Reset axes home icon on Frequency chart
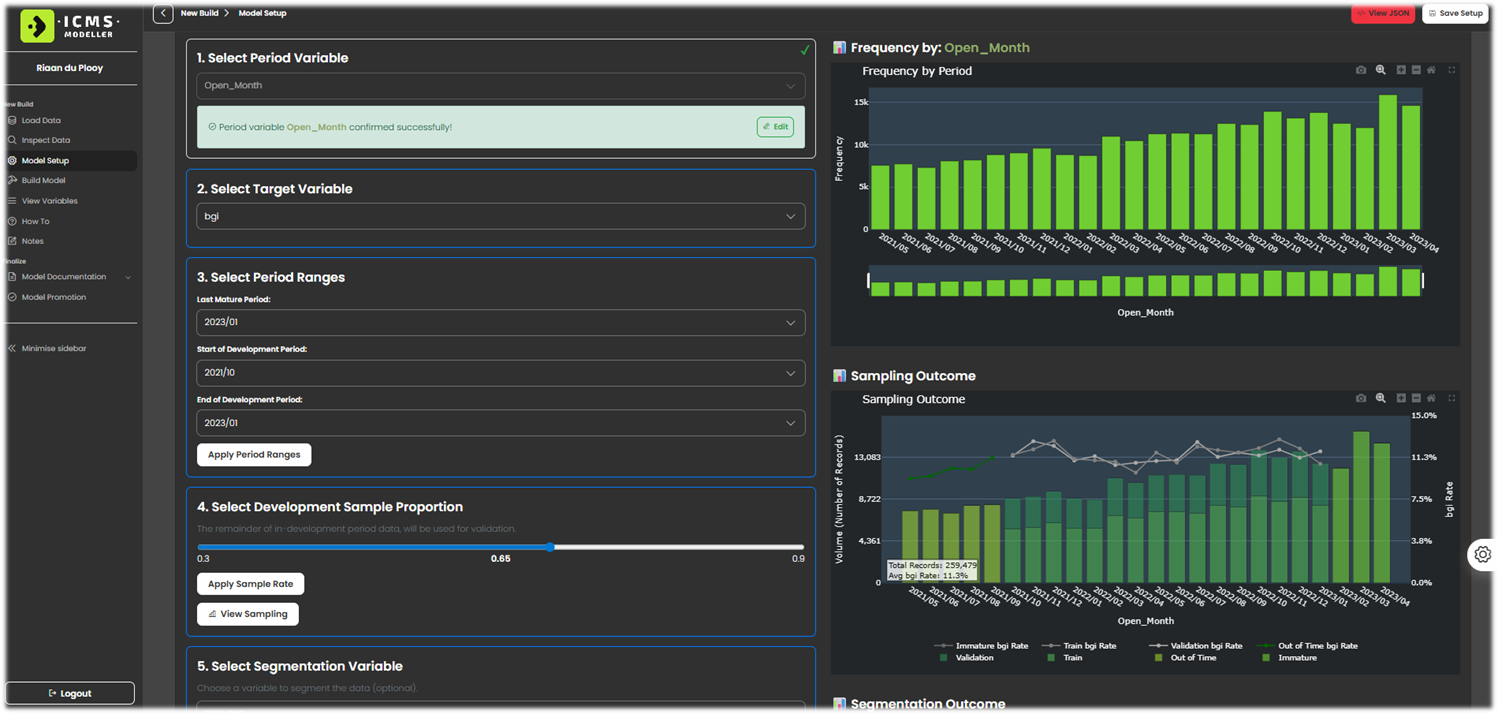Viewport: 1498px width, 714px height. 1431,70
